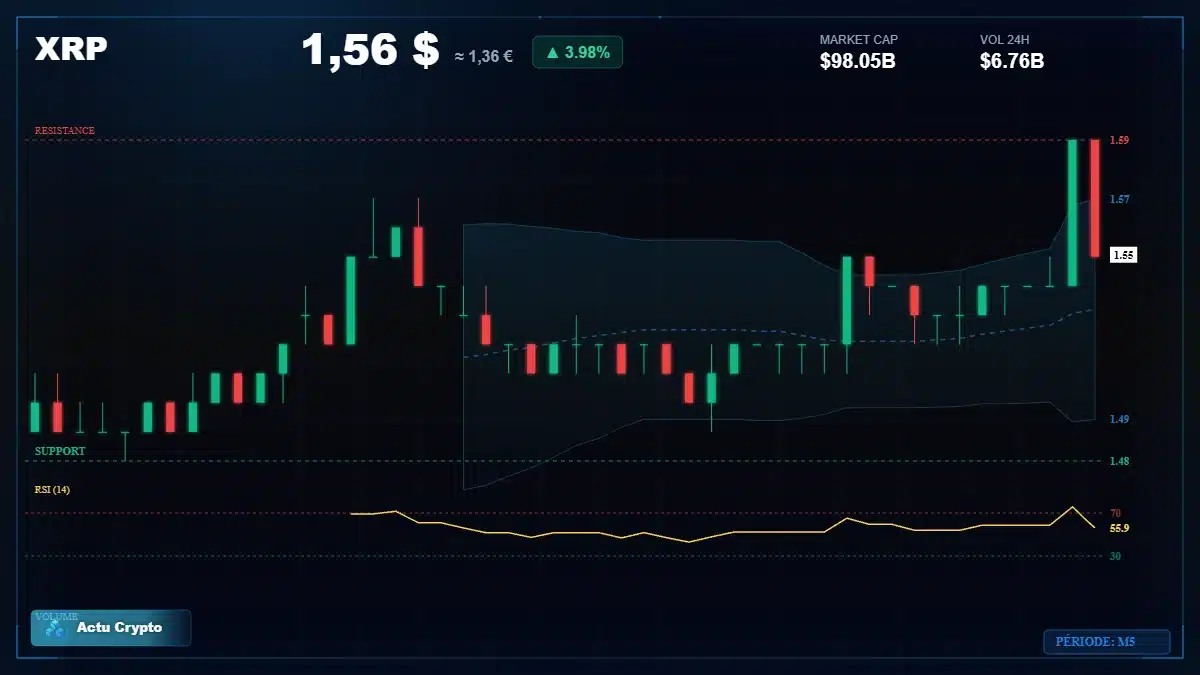The width and height of the screenshot is (1200, 675).
Task: Click the green triangle up arrow in change badge
Action: 551,52
